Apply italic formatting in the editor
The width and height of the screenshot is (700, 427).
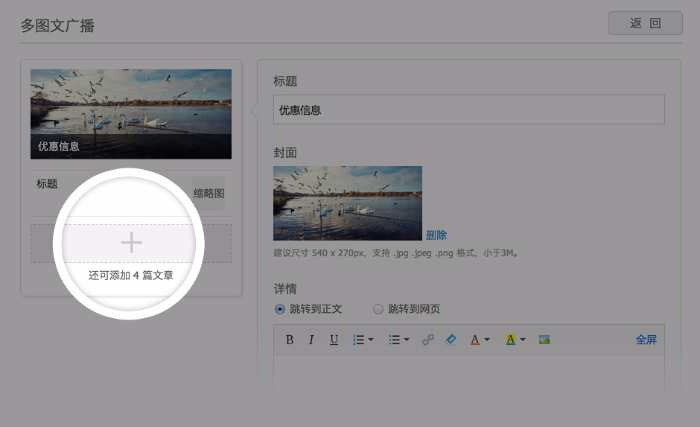[311, 340]
